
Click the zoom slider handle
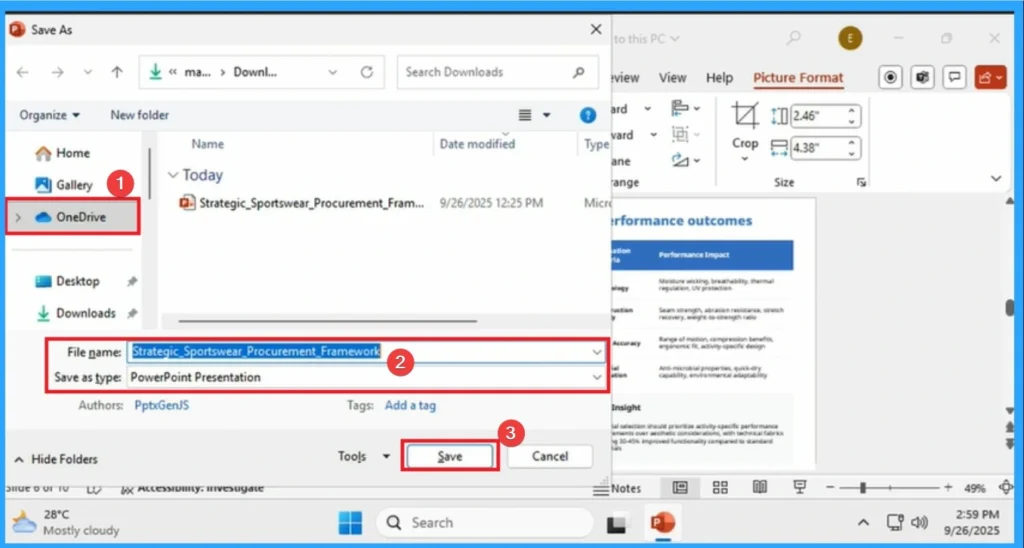coord(863,488)
